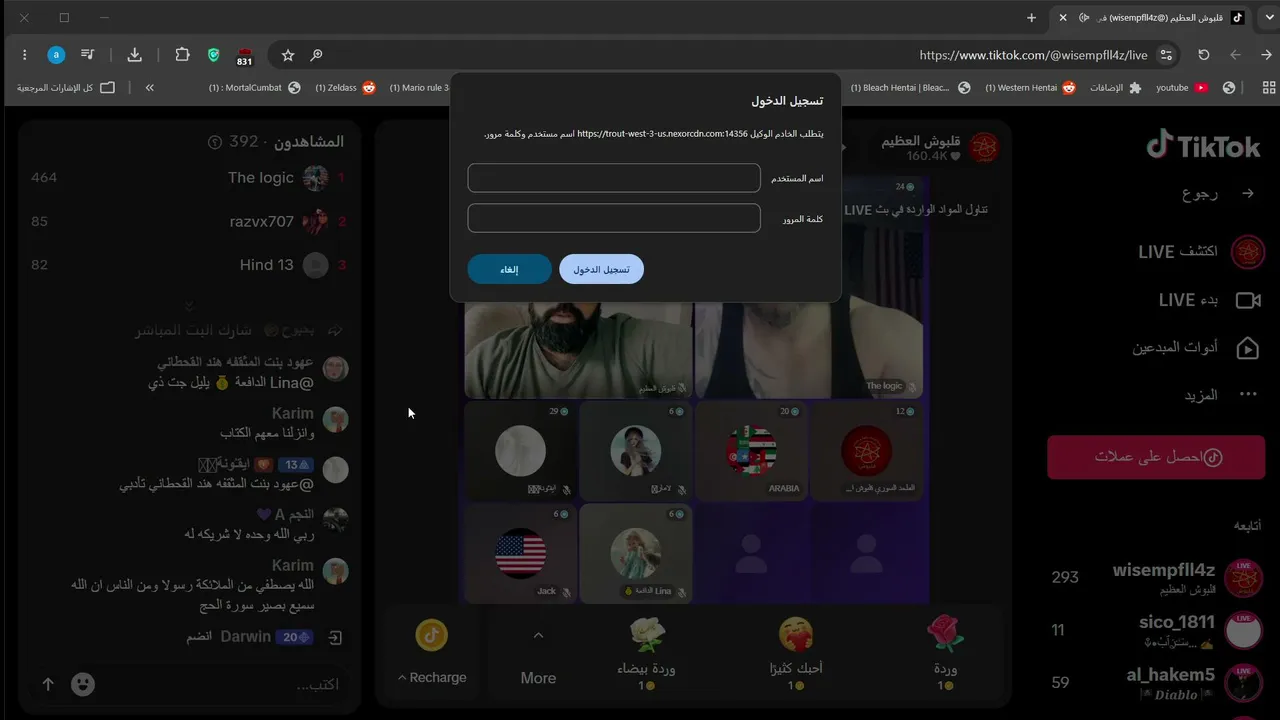Open المزيد more options in sidebar
The image size is (1280, 720).
click(x=1220, y=395)
